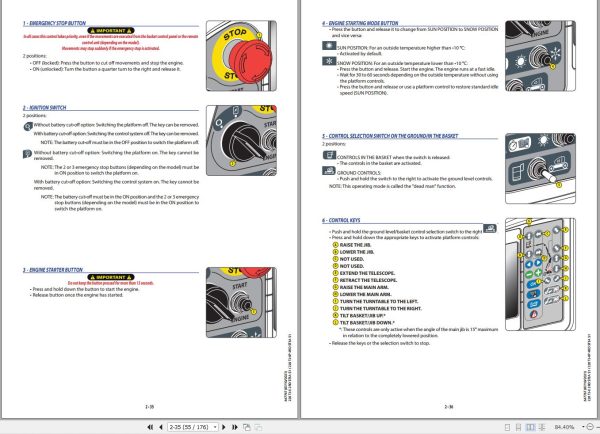600x434 pixels.
Task: Go to the next page
Action: point(224,427)
